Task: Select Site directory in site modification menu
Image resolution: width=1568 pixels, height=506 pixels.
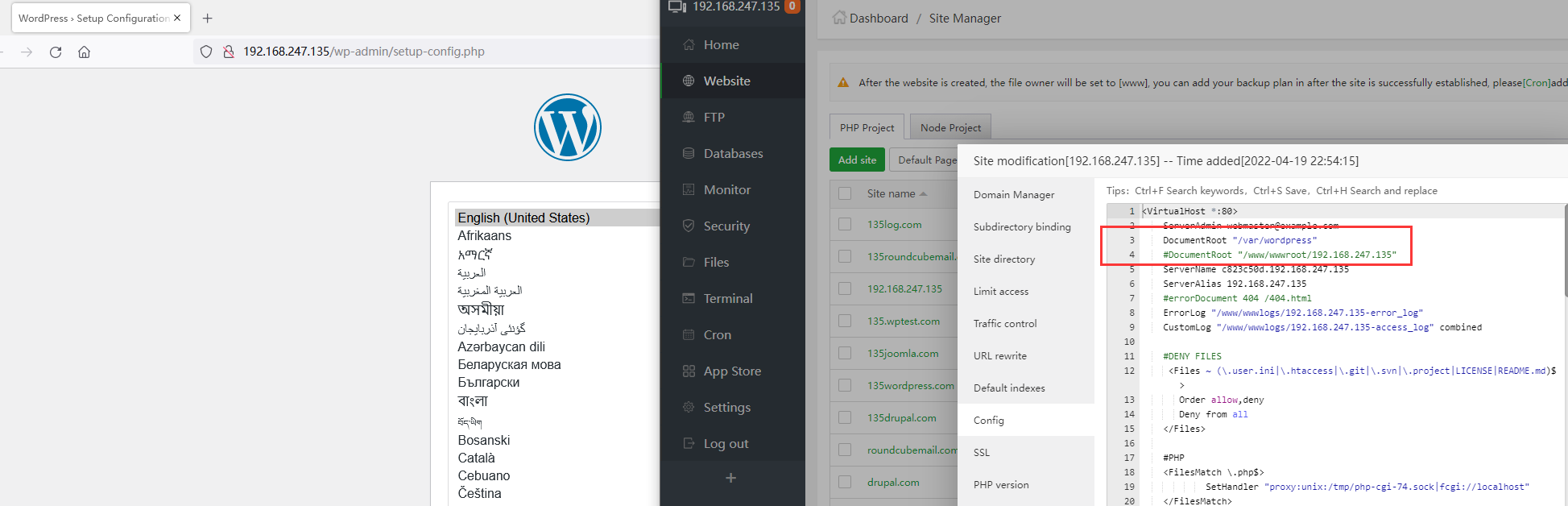Action: (x=1026, y=259)
